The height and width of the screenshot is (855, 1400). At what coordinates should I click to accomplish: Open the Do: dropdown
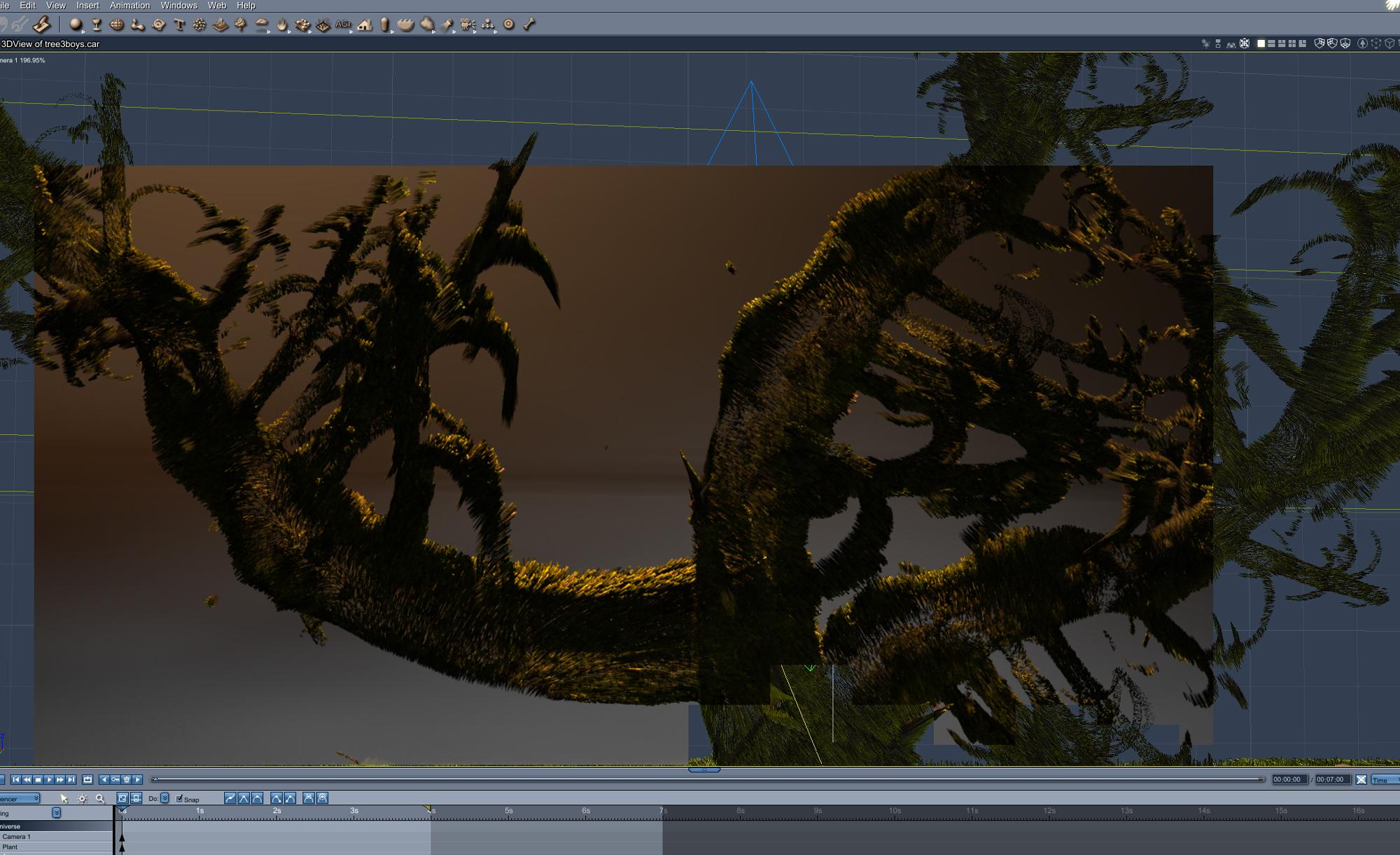(164, 798)
